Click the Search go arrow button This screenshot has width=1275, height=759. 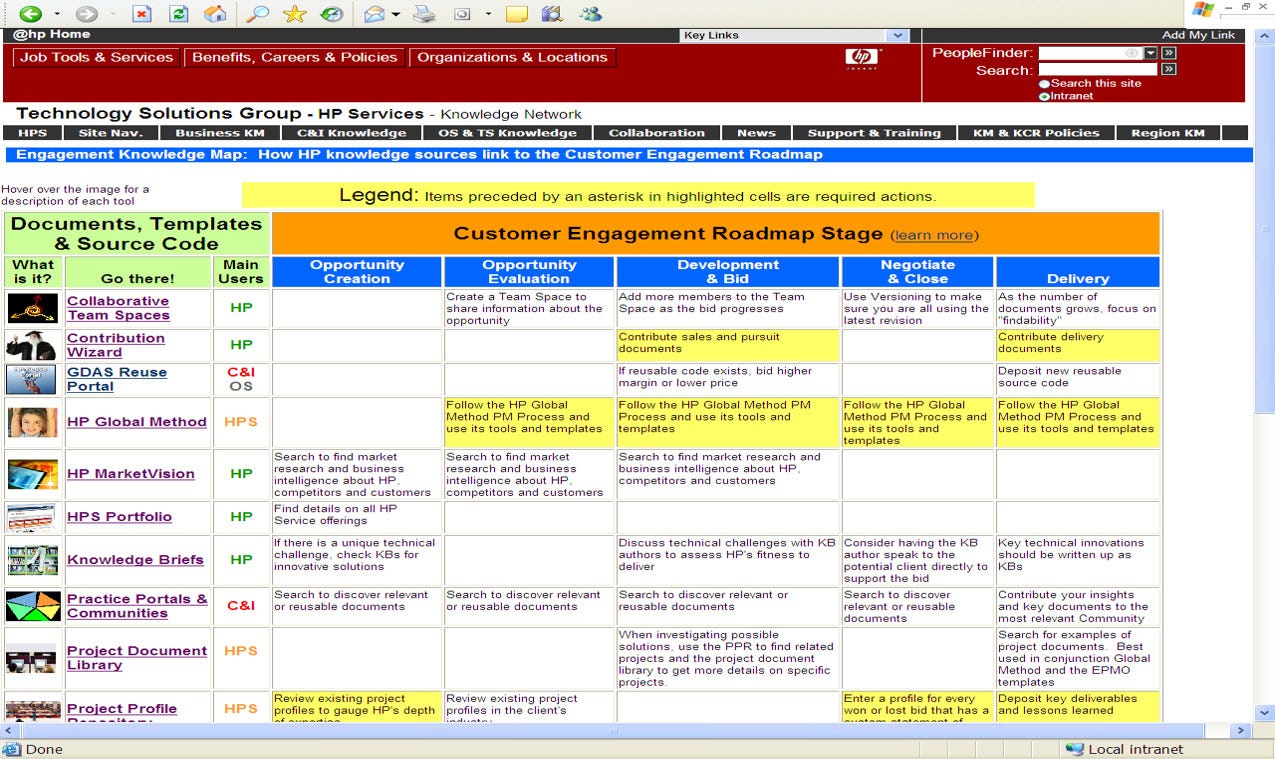point(1168,69)
